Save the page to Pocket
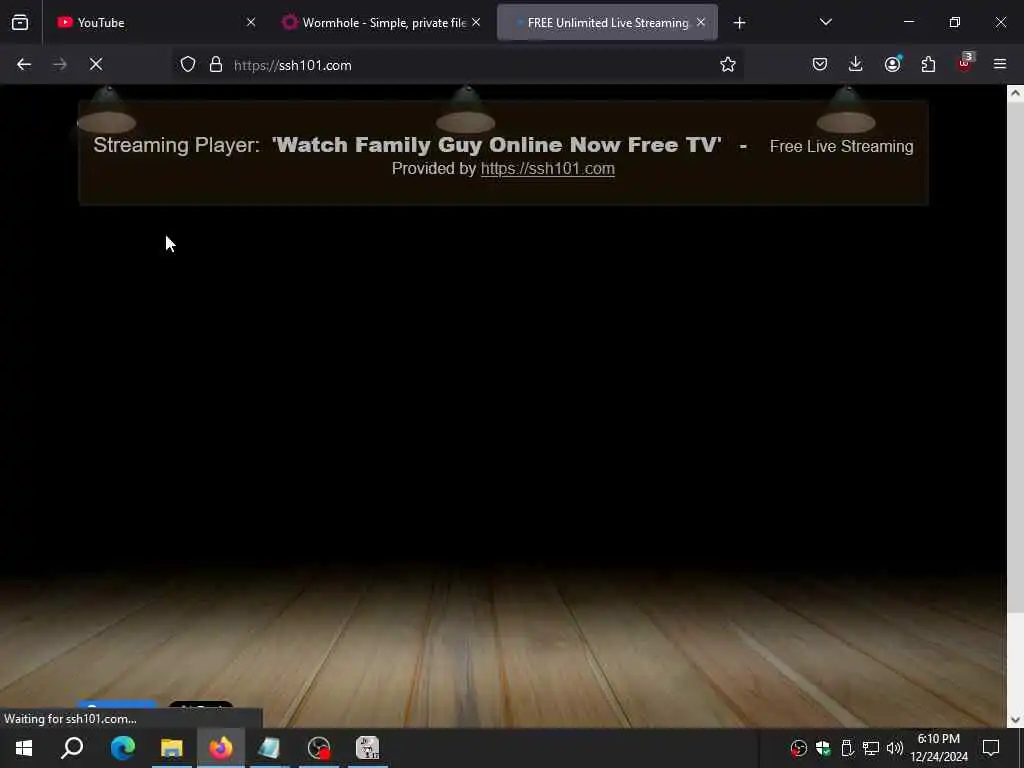The height and width of the screenshot is (768, 1024). click(x=820, y=65)
